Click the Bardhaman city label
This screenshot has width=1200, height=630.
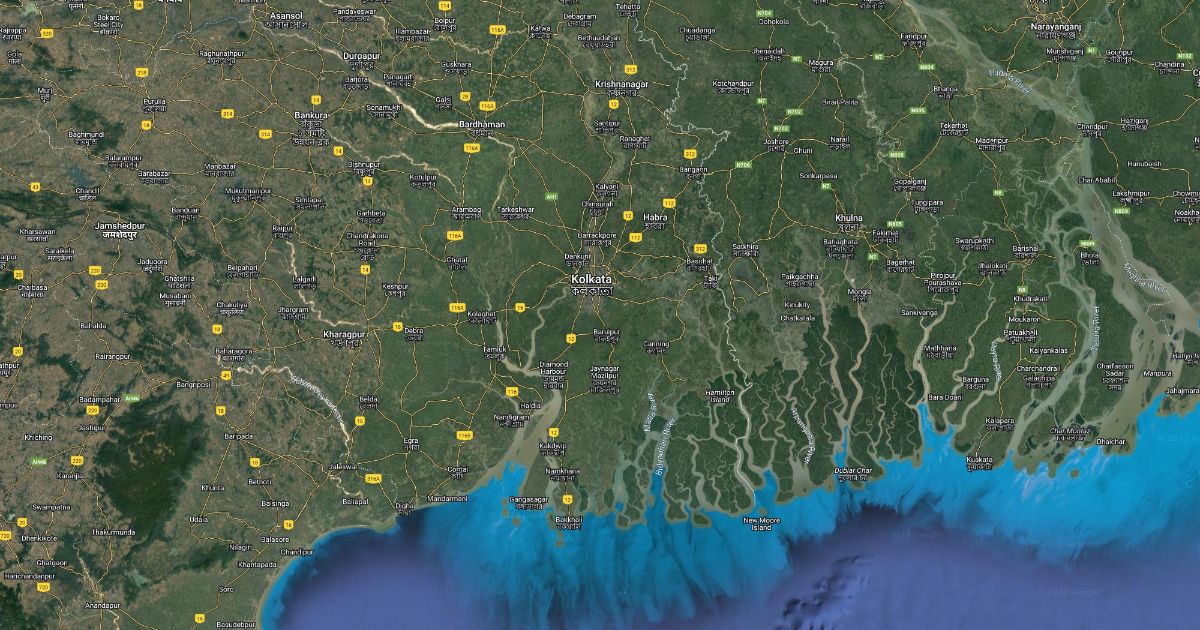481,124
